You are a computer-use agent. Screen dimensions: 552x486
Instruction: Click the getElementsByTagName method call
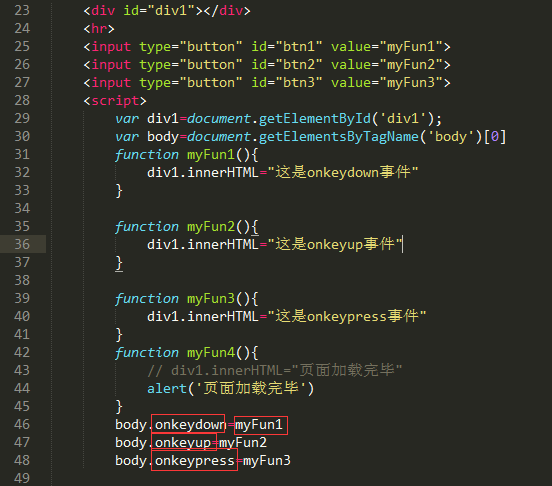339,137
